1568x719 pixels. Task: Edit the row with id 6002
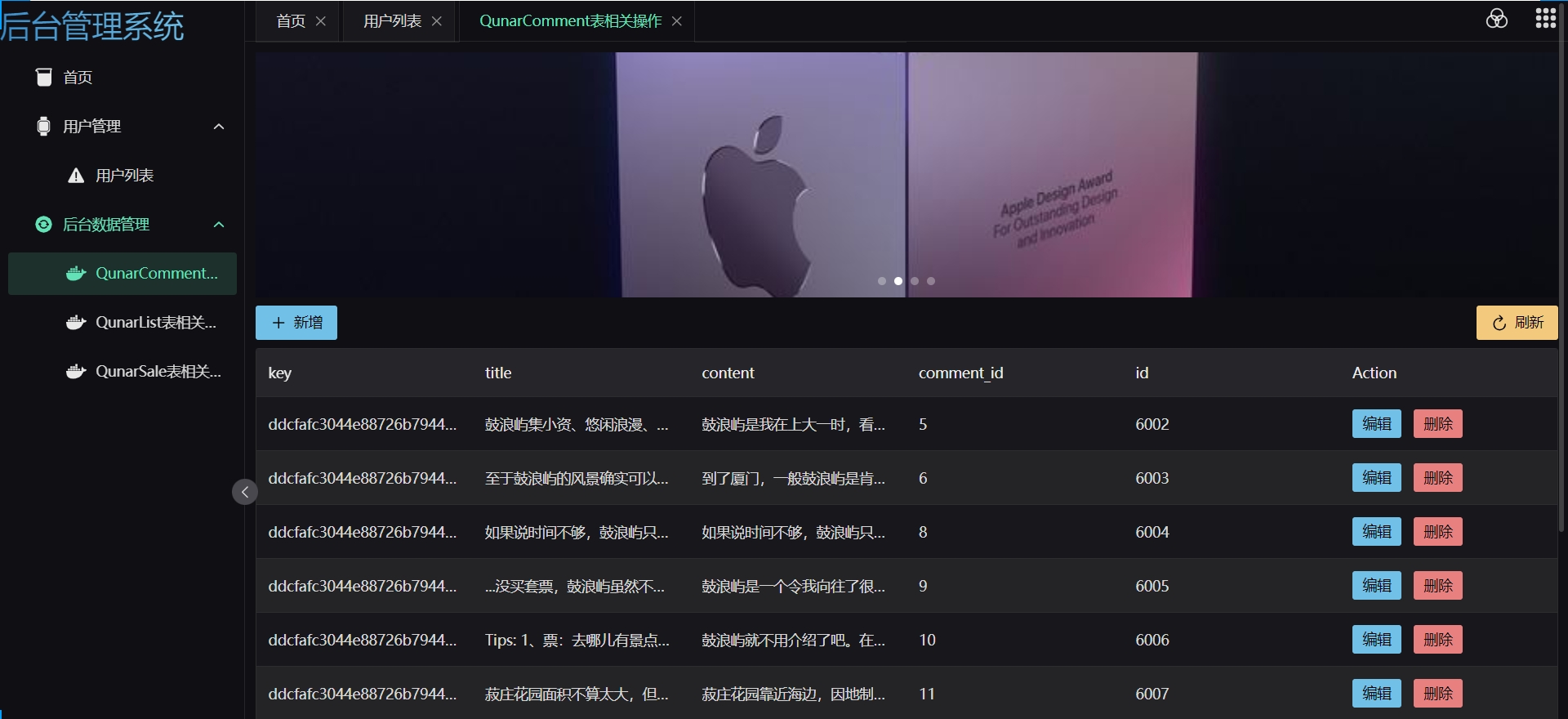click(x=1376, y=424)
